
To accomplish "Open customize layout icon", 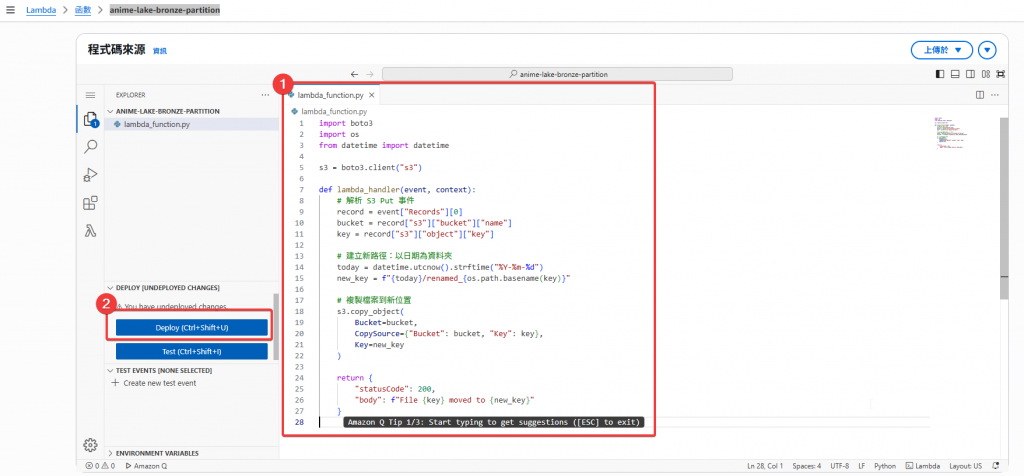I will [985, 74].
